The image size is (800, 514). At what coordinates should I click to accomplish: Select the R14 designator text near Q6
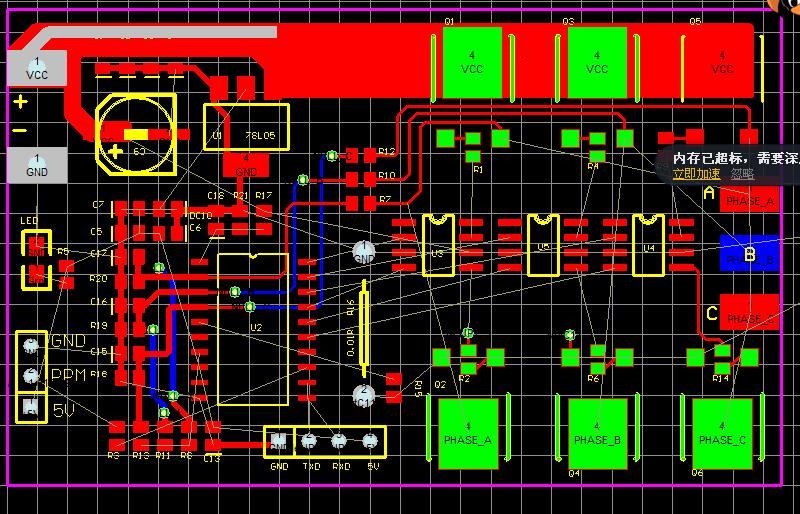(x=720, y=379)
